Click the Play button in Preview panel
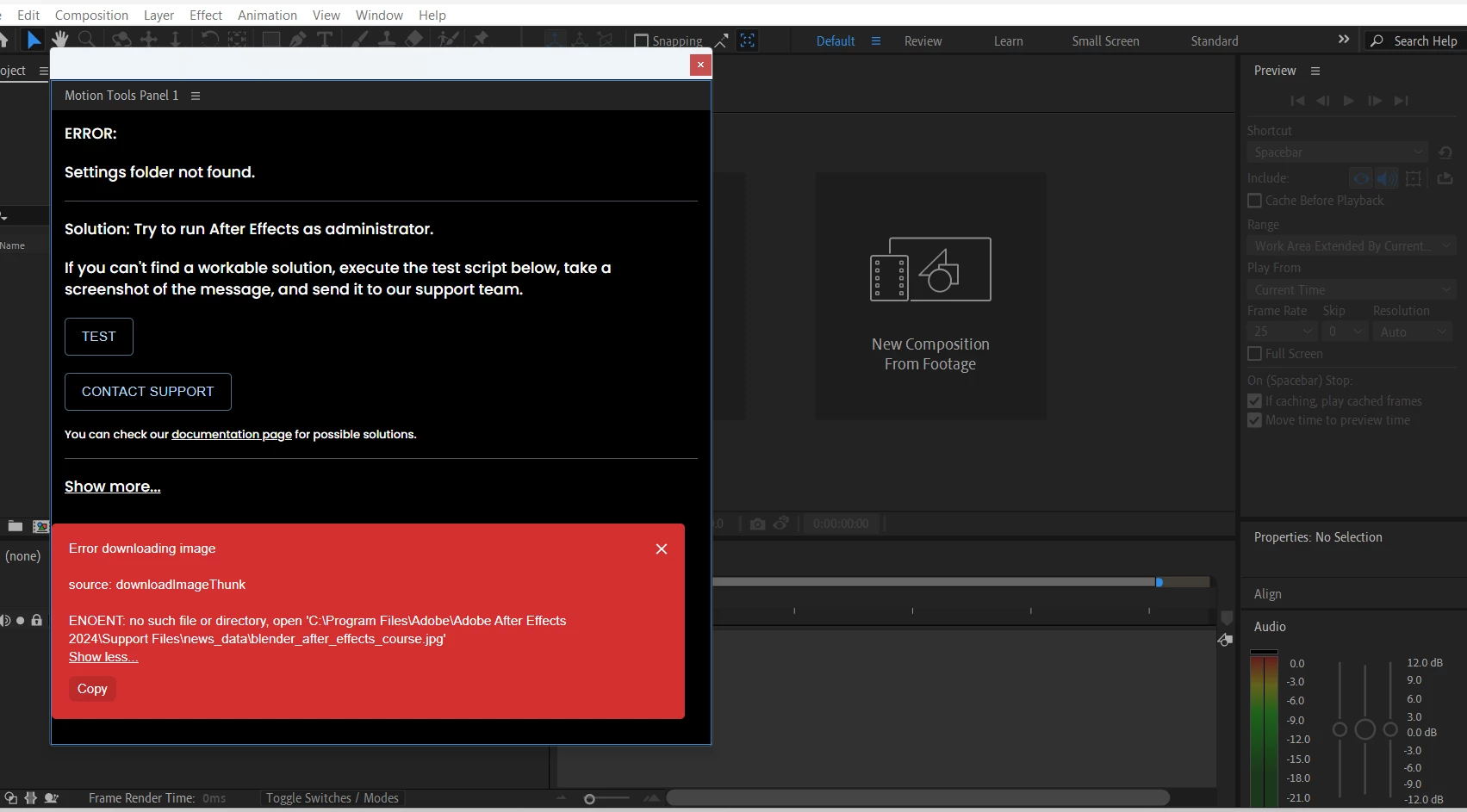This screenshot has height=812, width=1467. pyautogui.click(x=1349, y=101)
